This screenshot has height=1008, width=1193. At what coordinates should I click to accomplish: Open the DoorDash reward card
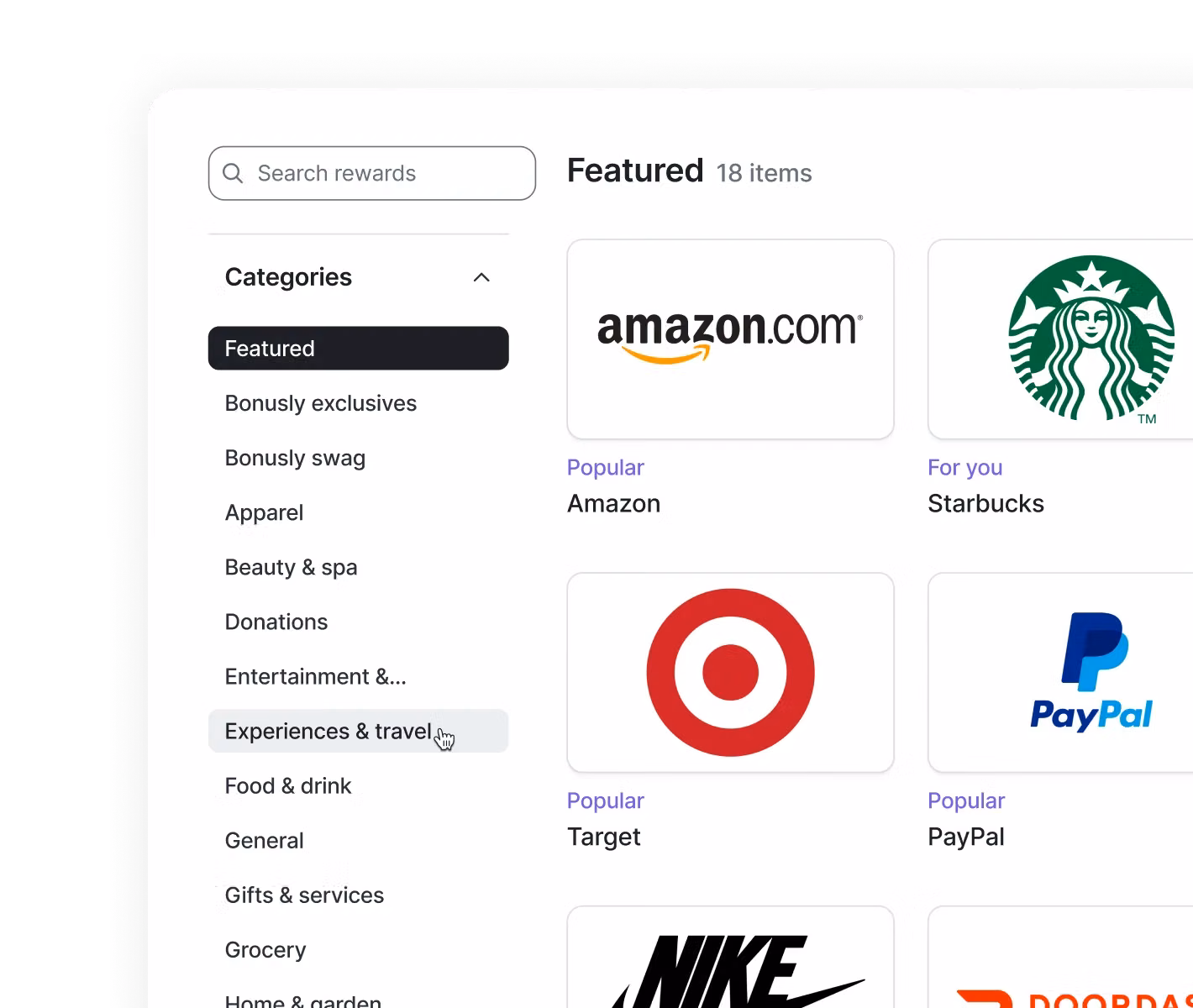pos(1060,957)
